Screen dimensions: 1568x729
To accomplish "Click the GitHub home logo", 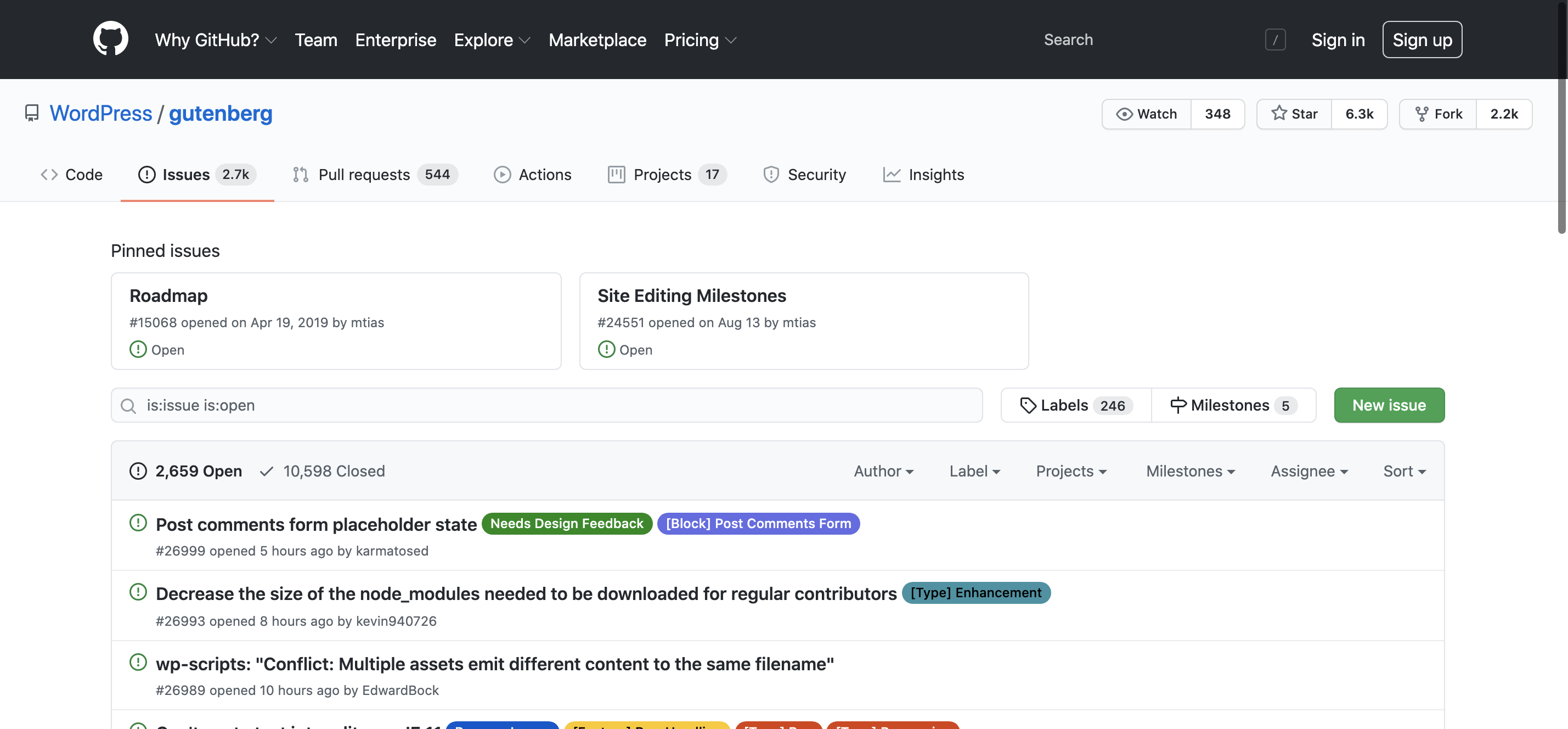I will click(110, 39).
